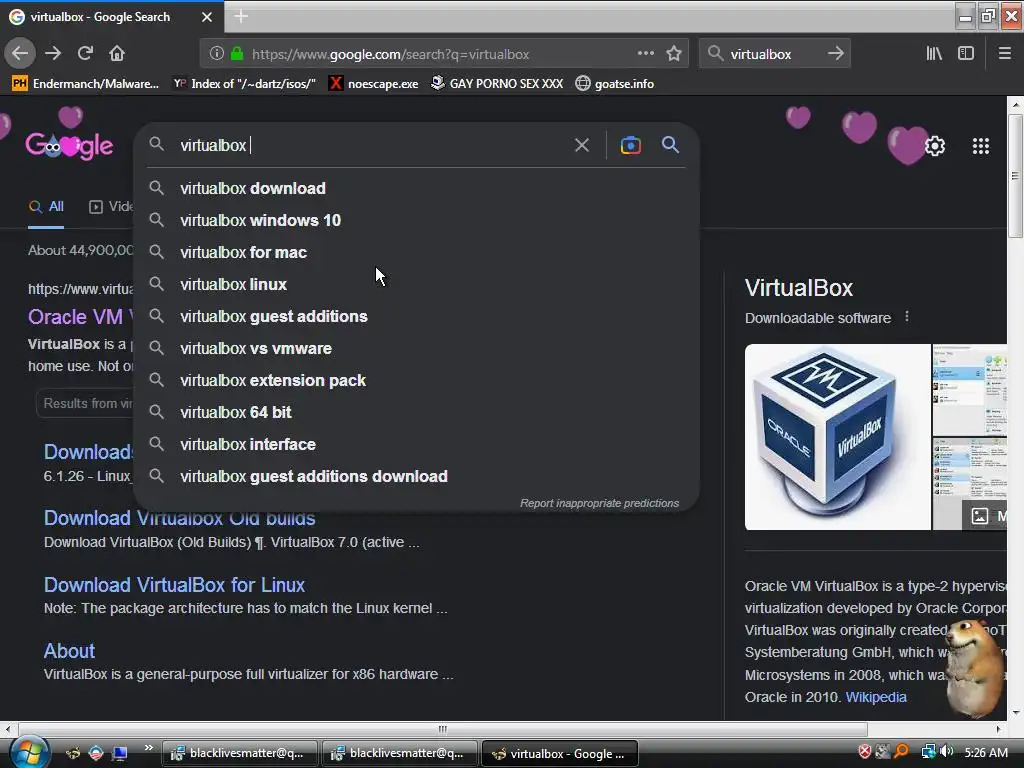Choose suggestion virtualbox extension pack
This screenshot has width=1024, height=768.
click(x=417, y=380)
